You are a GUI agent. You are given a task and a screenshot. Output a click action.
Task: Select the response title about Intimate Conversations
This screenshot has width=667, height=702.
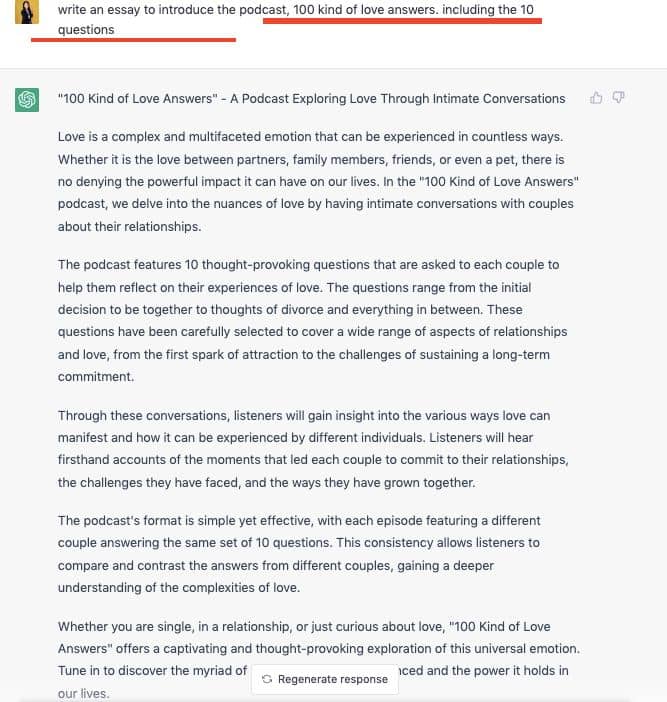pos(311,98)
